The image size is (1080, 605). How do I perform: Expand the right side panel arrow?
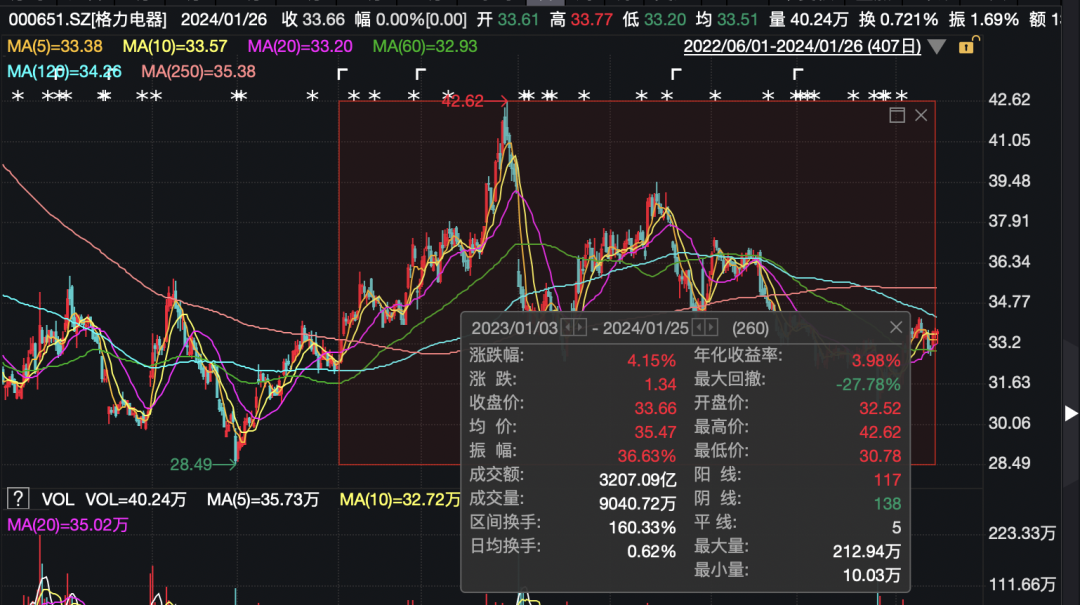[x=1070, y=413]
